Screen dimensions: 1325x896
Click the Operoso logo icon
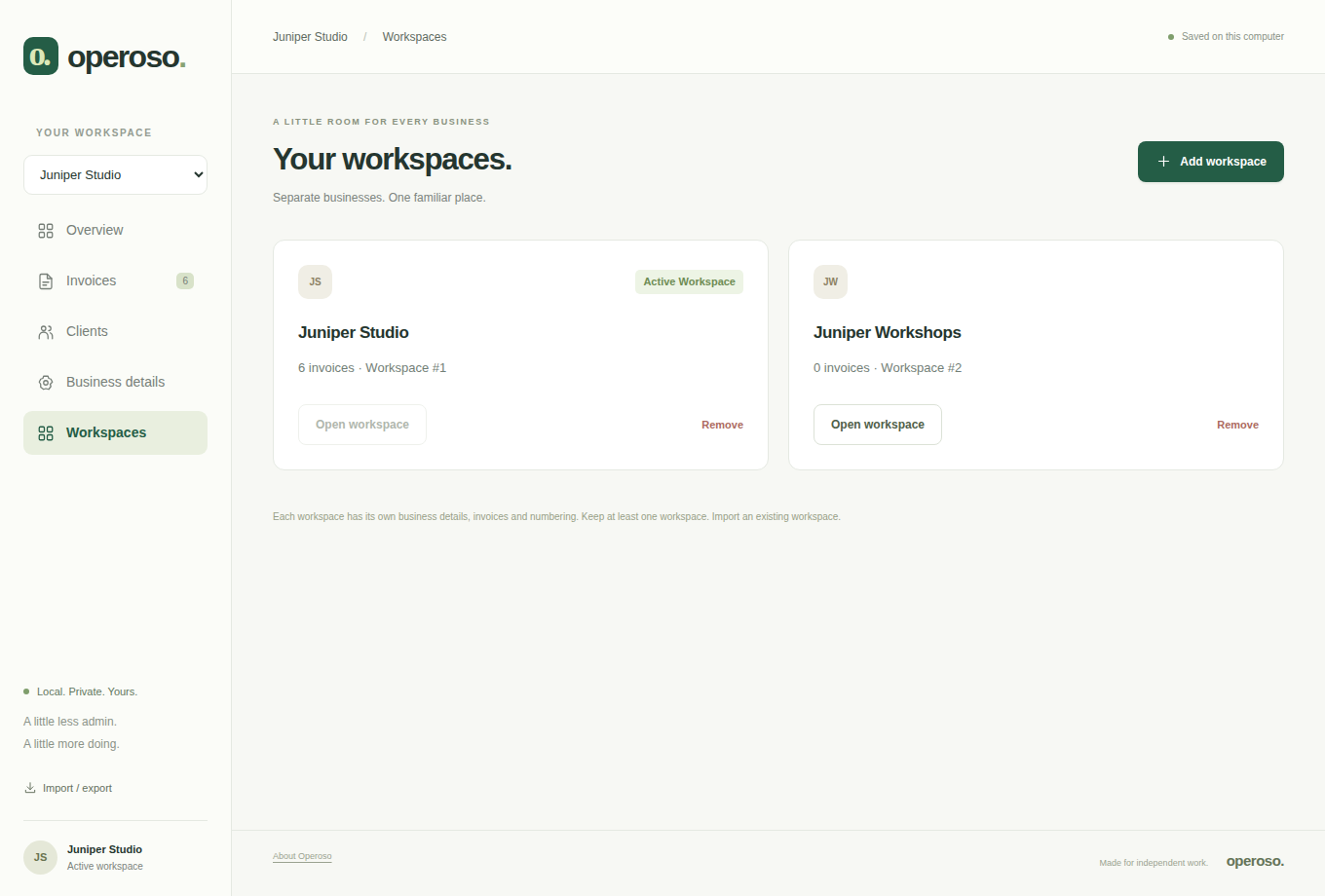point(41,56)
